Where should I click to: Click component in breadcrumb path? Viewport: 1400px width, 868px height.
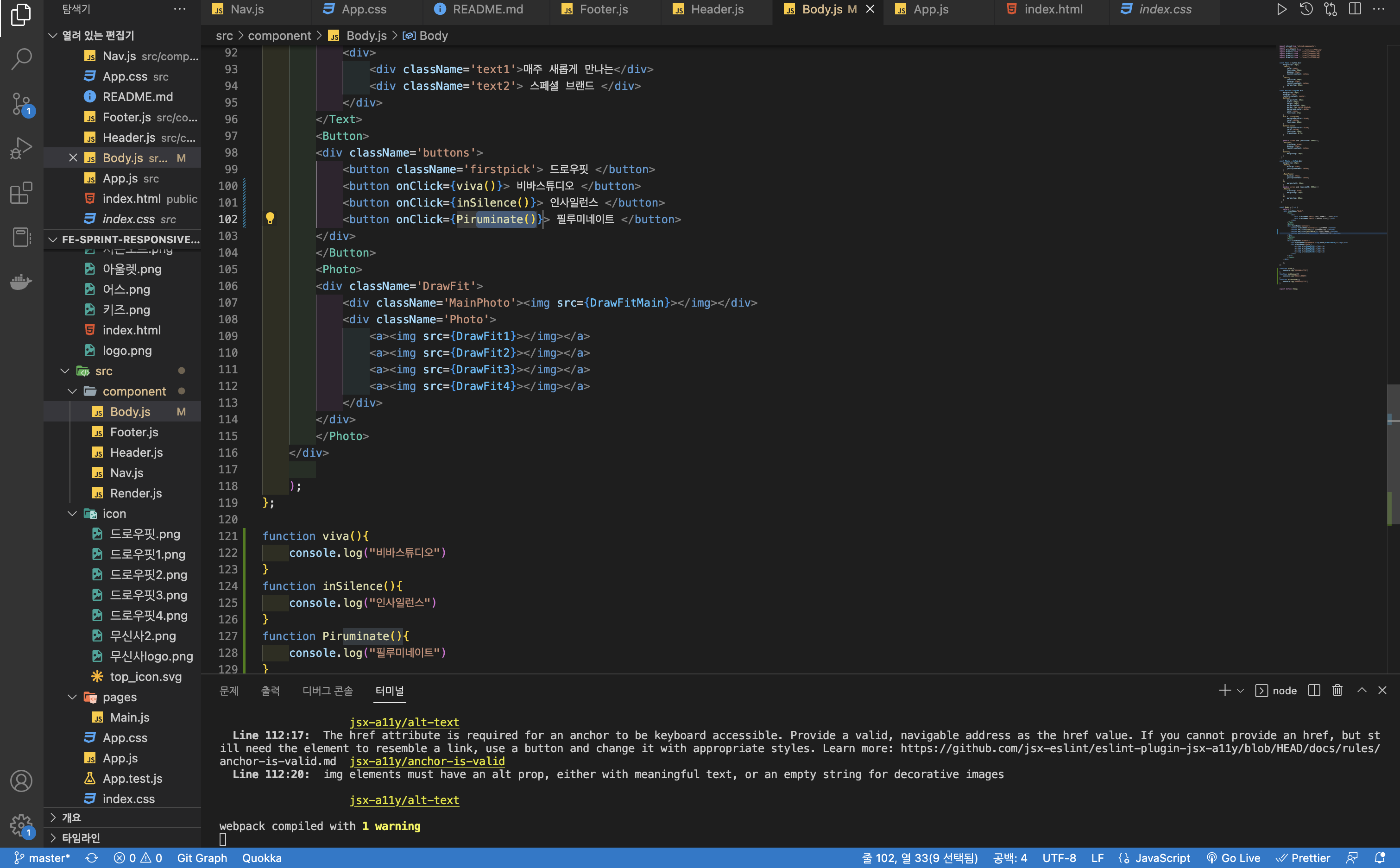279,36
